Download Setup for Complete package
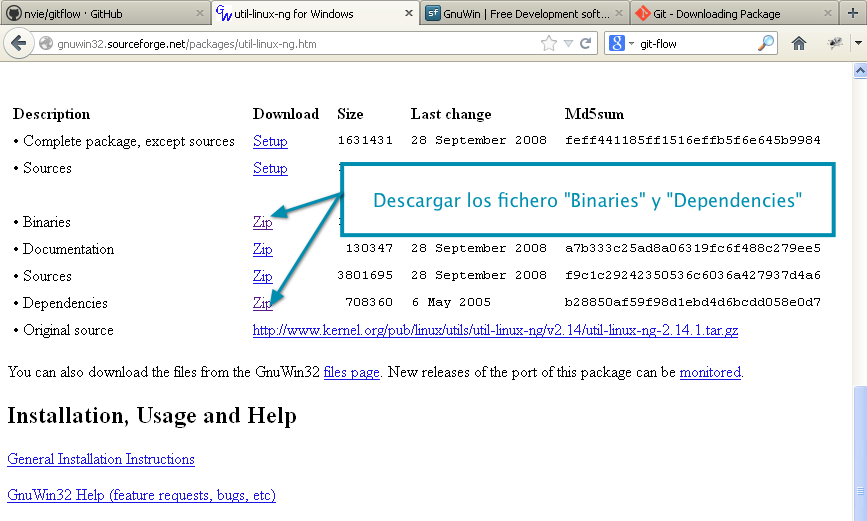Screen dimensions: 867x521 click(270, 141)
